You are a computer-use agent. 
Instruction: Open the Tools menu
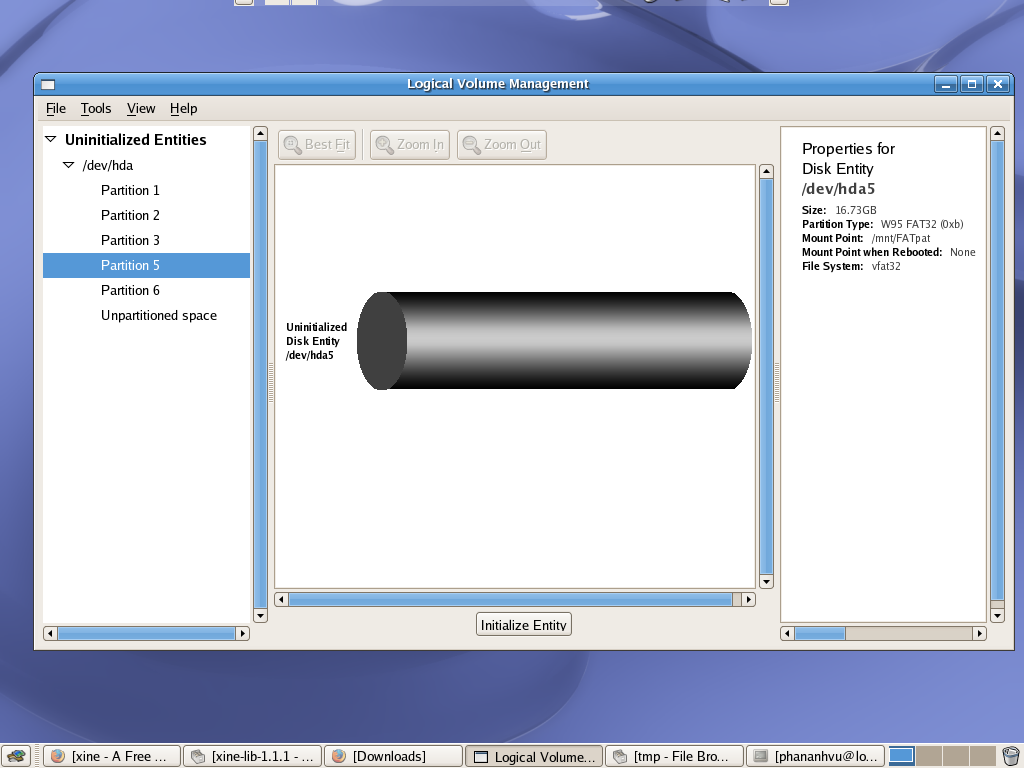point(95,108)
